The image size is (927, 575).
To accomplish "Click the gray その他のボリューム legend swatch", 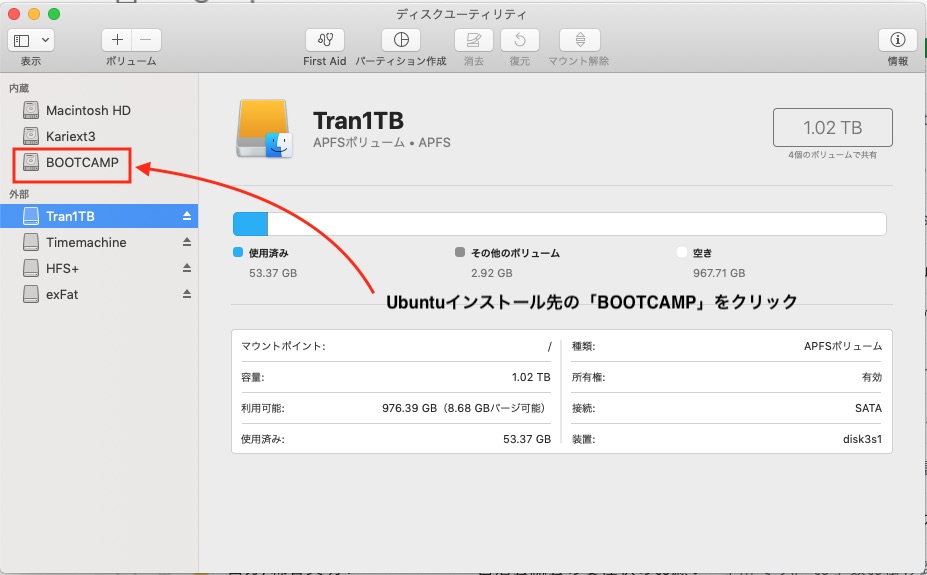I will tap(460, 252).
